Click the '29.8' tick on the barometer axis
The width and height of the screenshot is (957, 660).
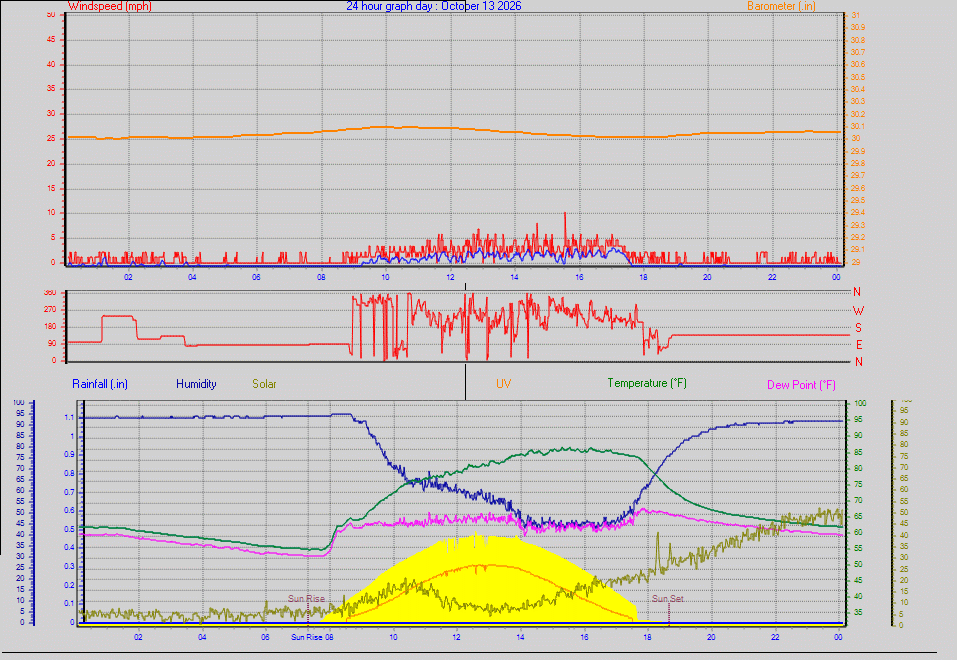coord(858,163)
